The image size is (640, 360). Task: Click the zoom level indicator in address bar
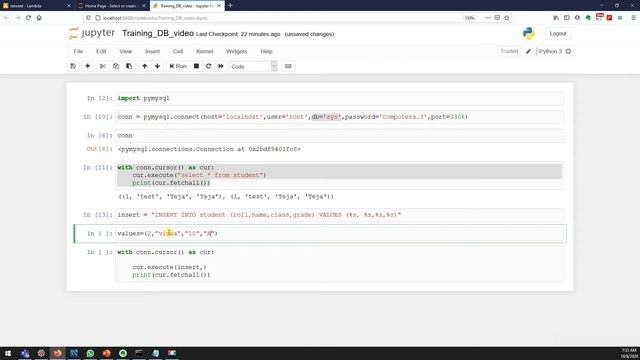pos(470,18)
